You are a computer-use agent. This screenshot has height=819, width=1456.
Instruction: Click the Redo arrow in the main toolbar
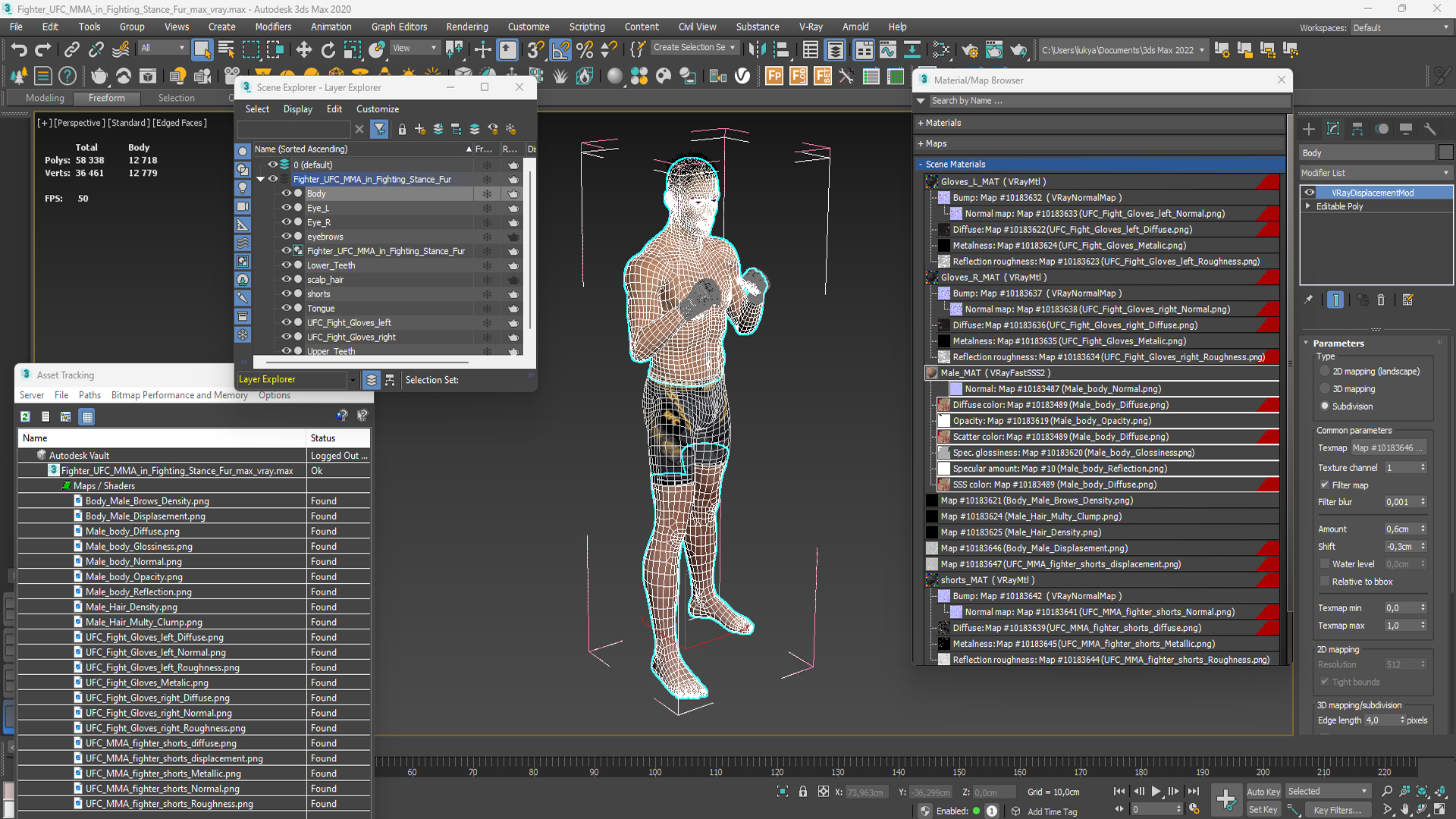coord(43,50)
